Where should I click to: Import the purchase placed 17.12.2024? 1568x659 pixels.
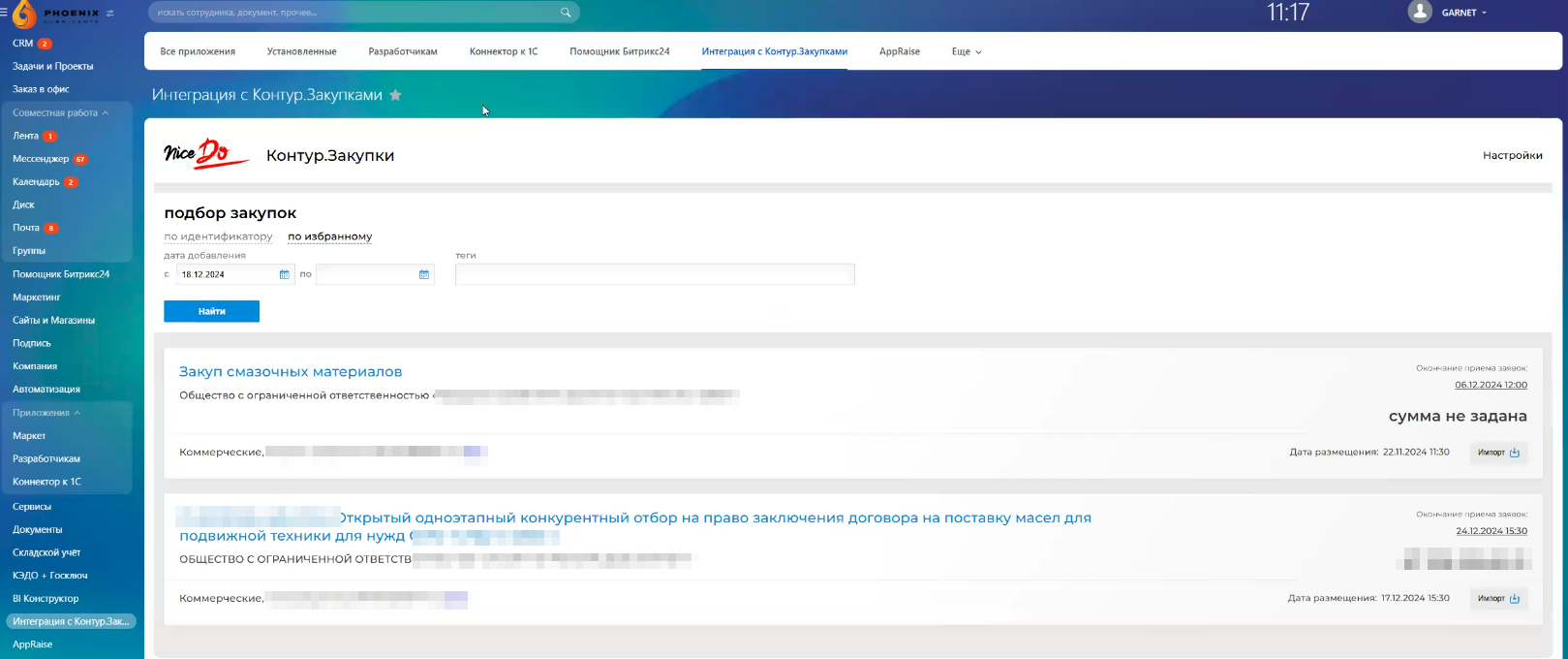click(x=1498, y=599)
